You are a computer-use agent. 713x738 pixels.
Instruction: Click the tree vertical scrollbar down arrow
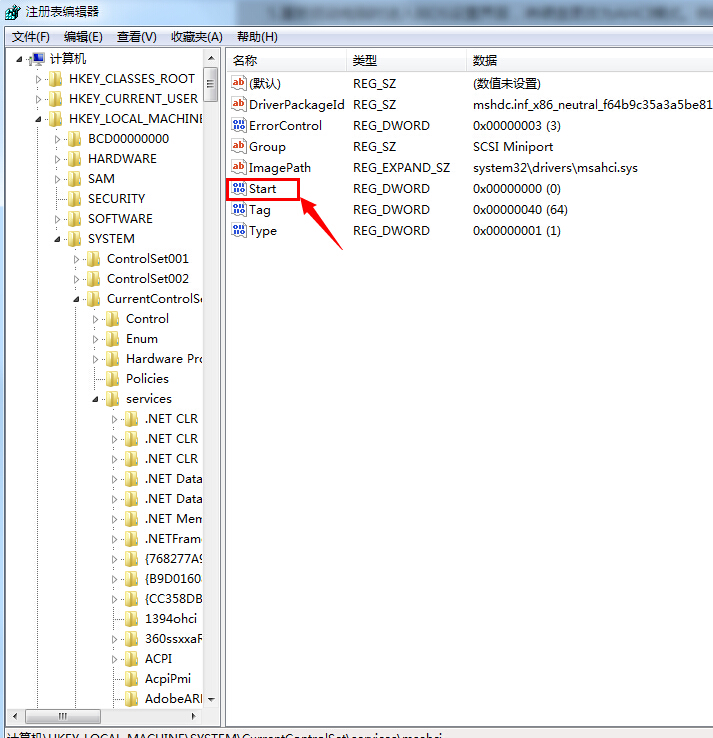click(211, 699)
